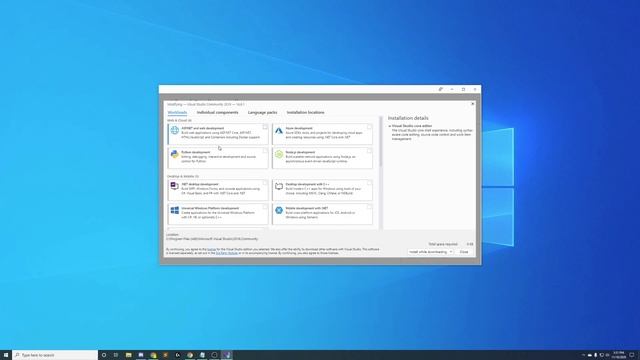Screen dimensions: 640x360
Task: Click the Universal Windows Platform development icon
Action: coord(175,210)
